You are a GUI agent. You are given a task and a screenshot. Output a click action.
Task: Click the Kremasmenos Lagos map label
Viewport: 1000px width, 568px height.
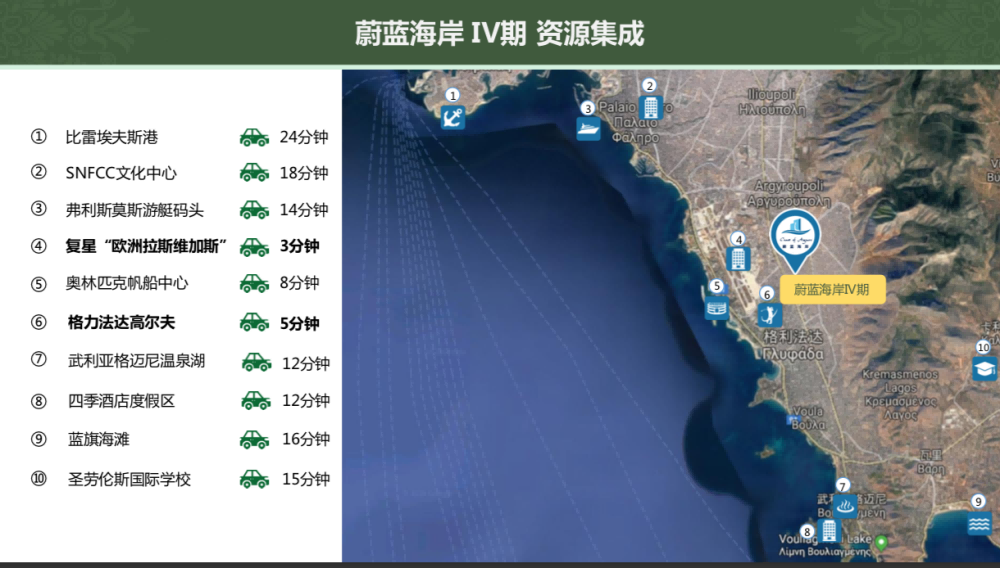(x=900, y=394)
